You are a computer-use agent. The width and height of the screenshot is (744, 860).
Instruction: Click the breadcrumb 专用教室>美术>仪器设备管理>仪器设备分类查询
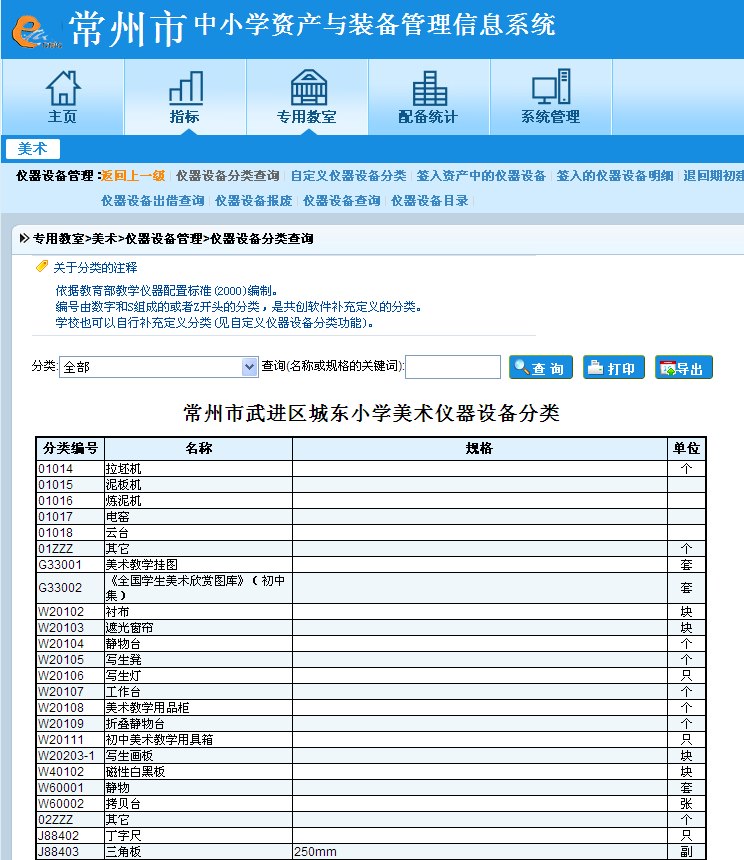173,238
